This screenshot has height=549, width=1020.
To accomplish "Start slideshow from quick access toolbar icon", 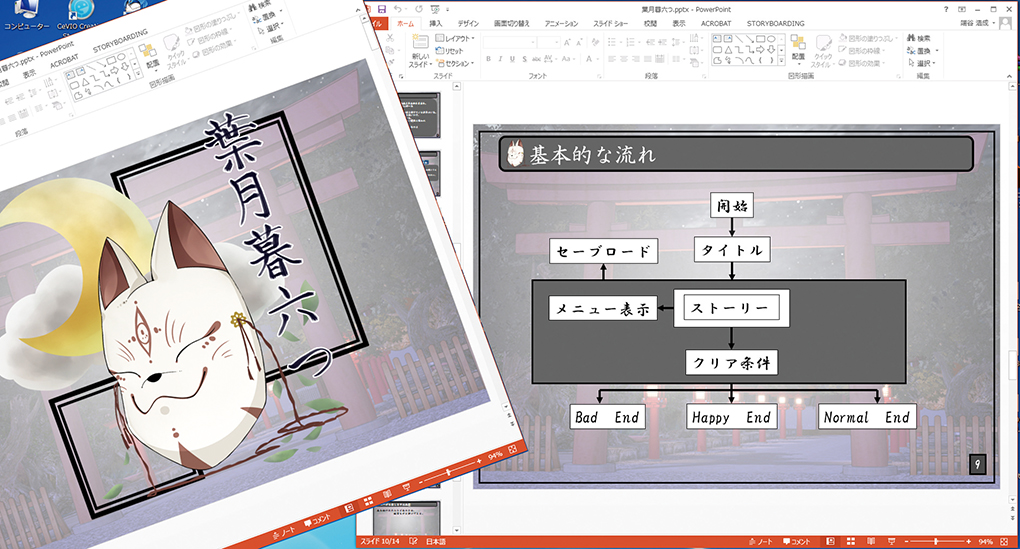I will point(435,9).
